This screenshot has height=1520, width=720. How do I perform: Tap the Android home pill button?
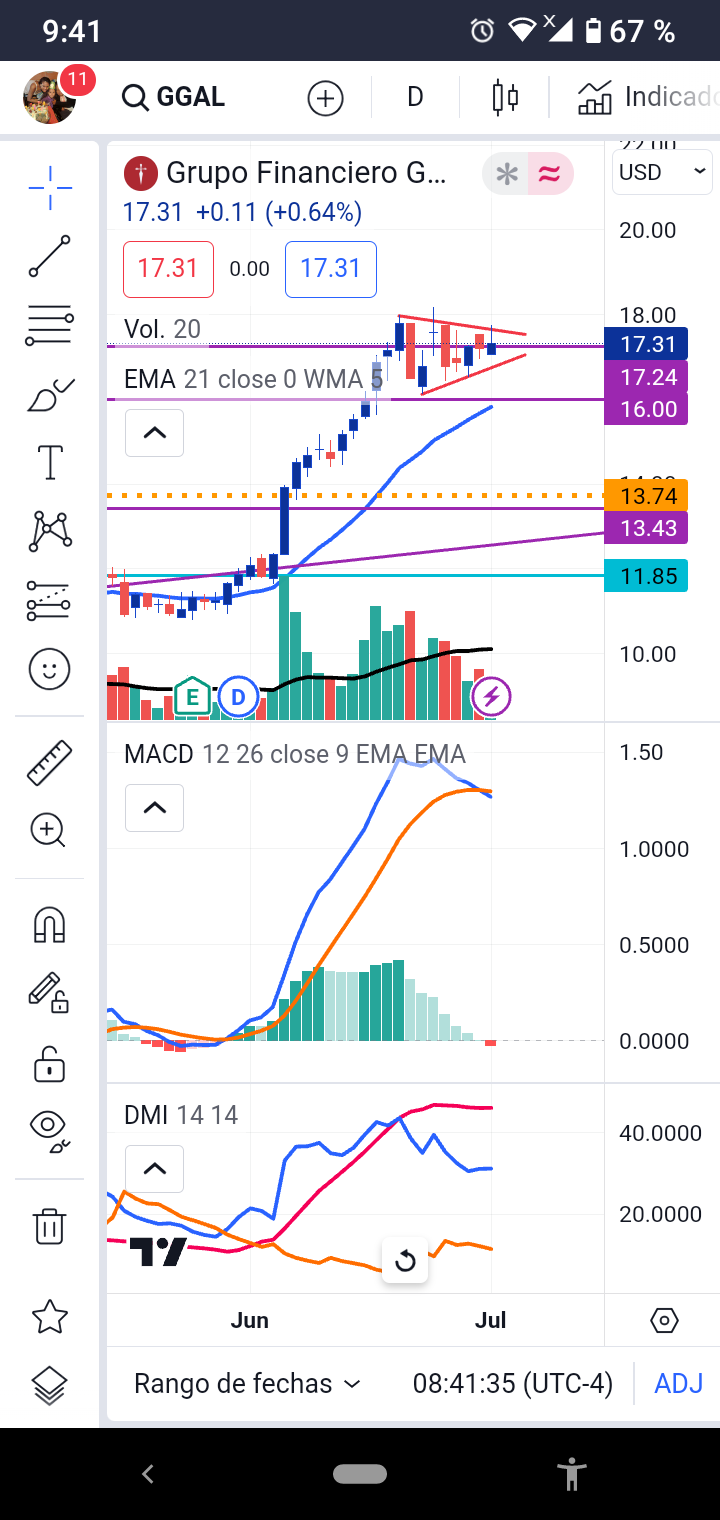pos(360,1474)
